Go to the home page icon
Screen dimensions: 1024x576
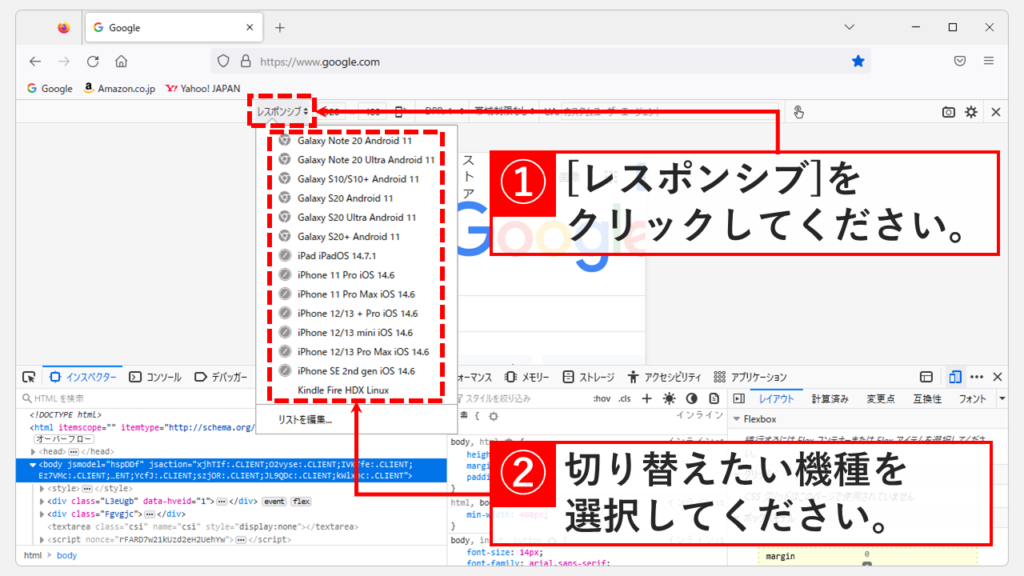(121, 61)
